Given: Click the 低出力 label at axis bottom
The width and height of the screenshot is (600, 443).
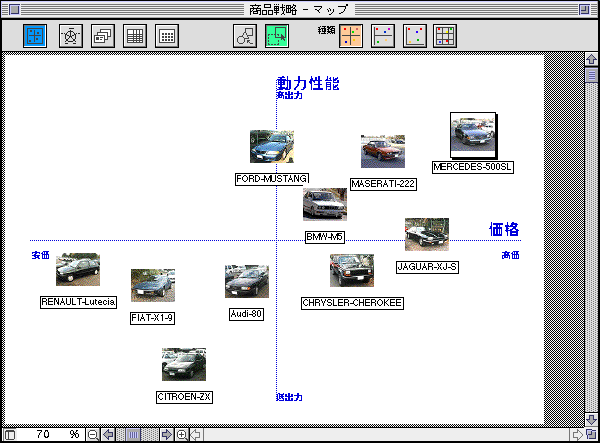Looking at the screenshot, I should (x=290, y=397).
